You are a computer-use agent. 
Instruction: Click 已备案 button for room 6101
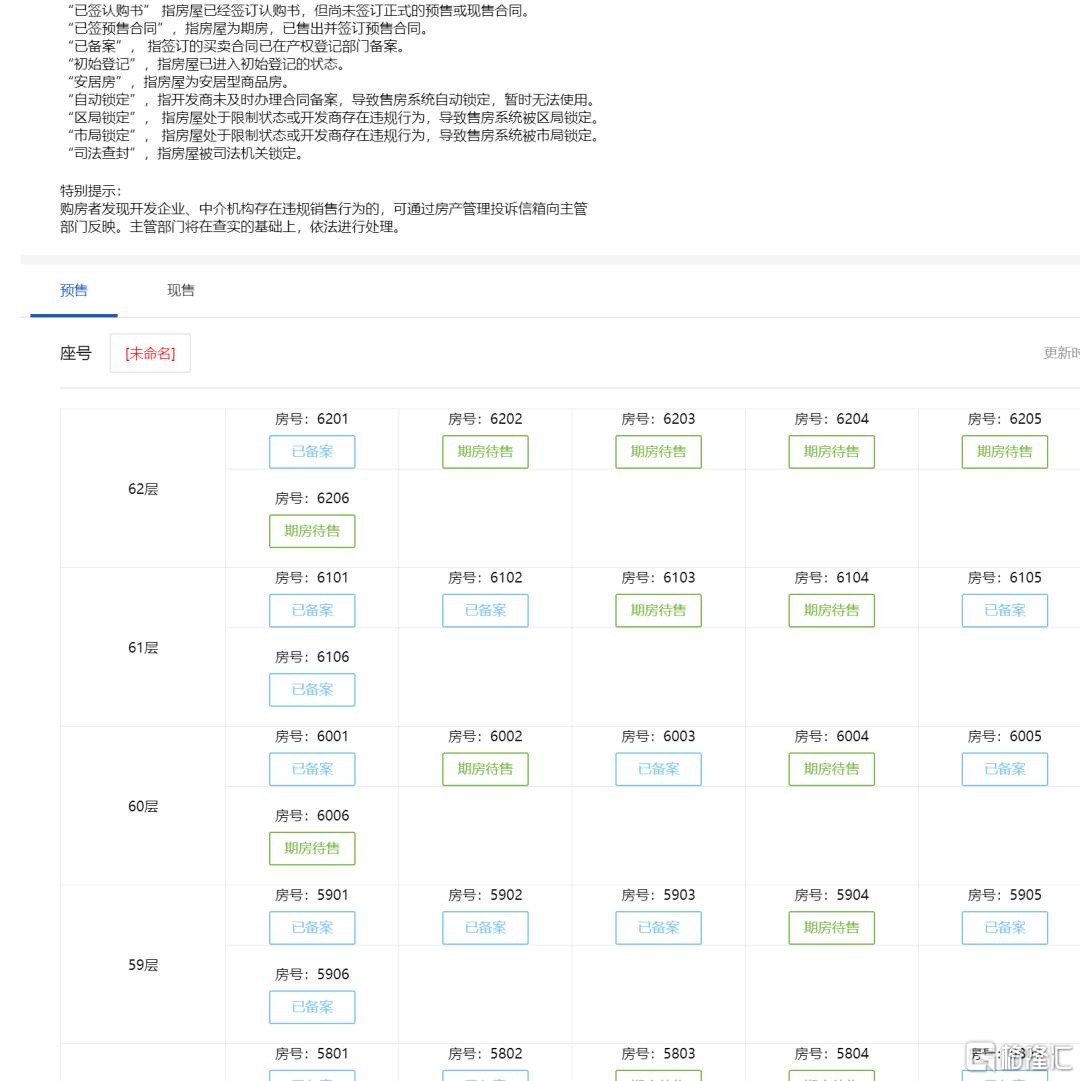point(312,610)
